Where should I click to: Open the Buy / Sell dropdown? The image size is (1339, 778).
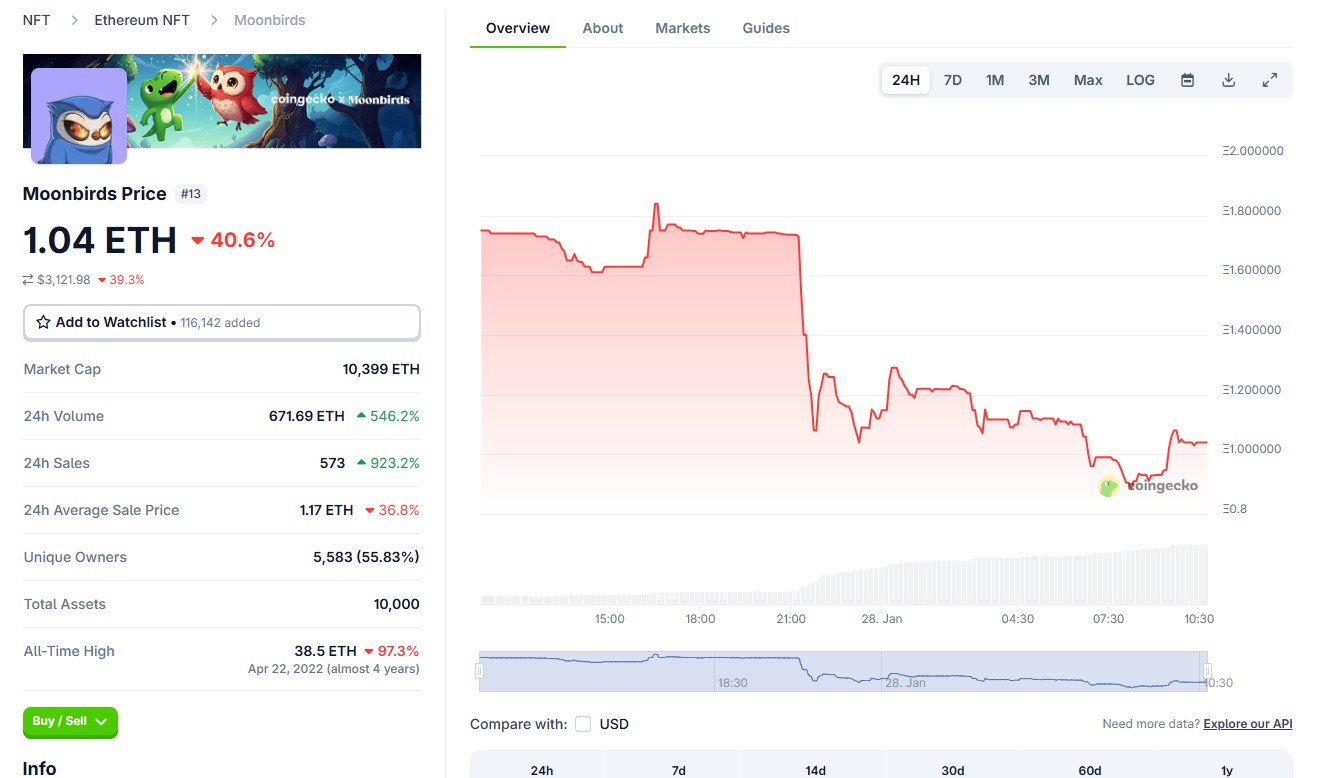click(x=70, y=719)
